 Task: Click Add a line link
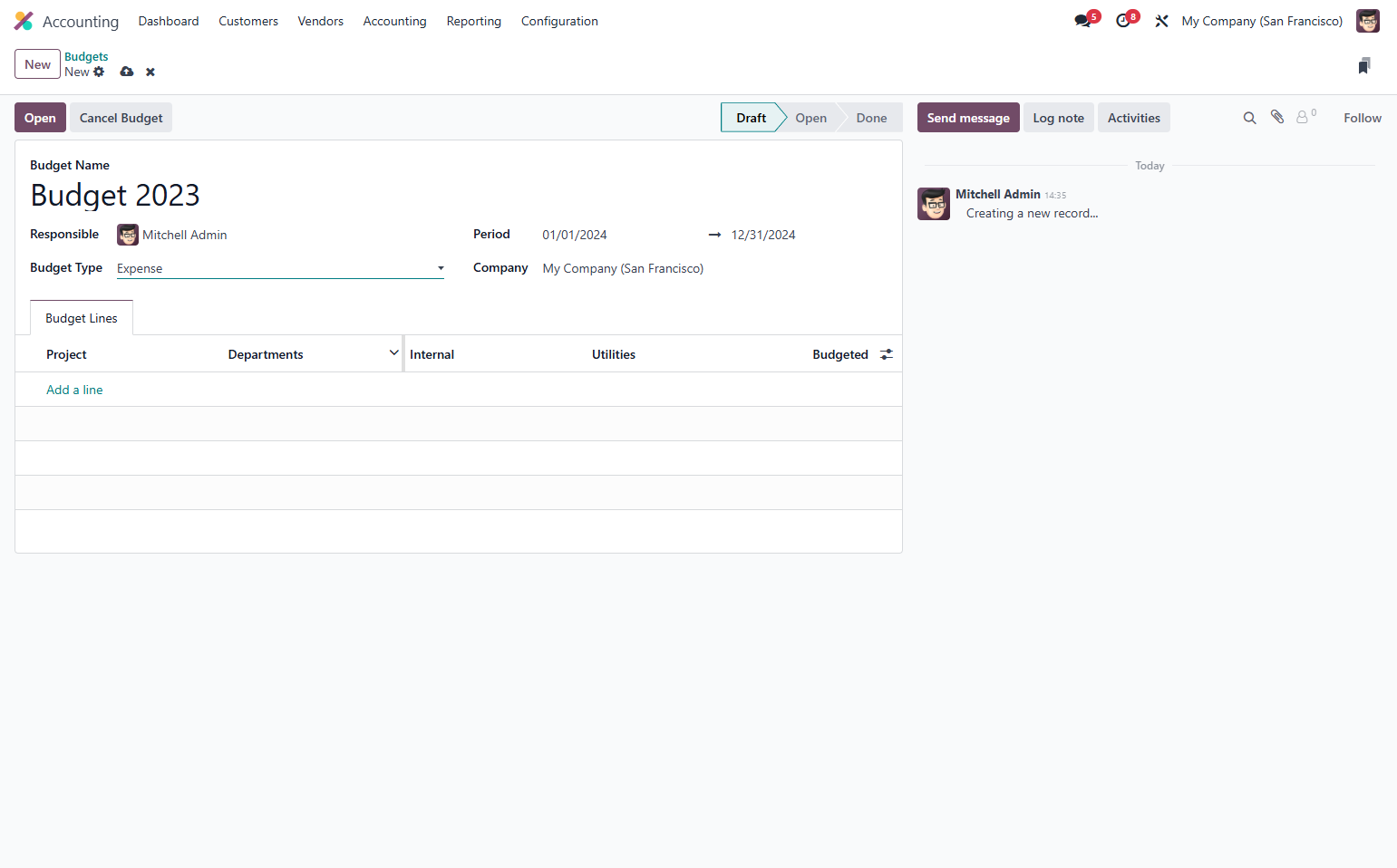[74, 390]
